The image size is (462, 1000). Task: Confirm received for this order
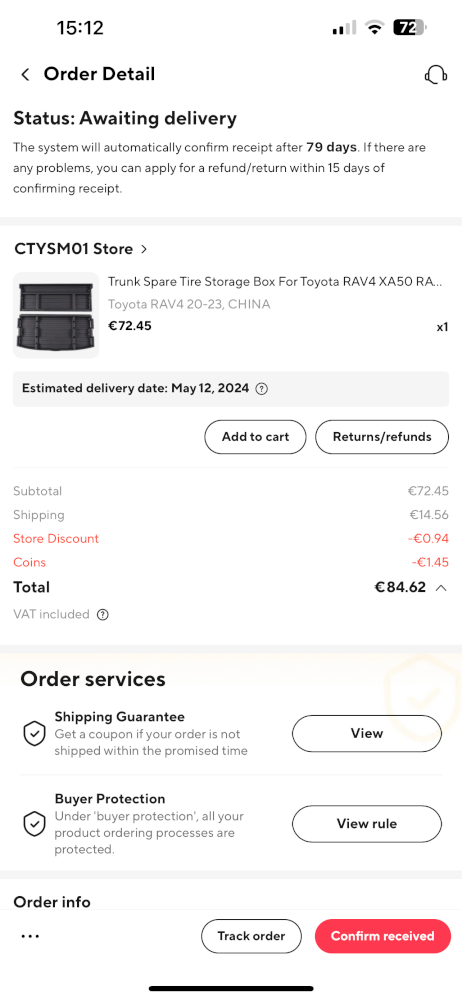click(x=383, y=936)
